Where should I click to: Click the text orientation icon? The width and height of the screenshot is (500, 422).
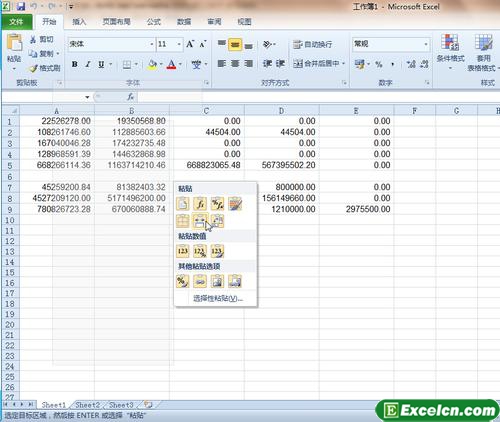267,44
